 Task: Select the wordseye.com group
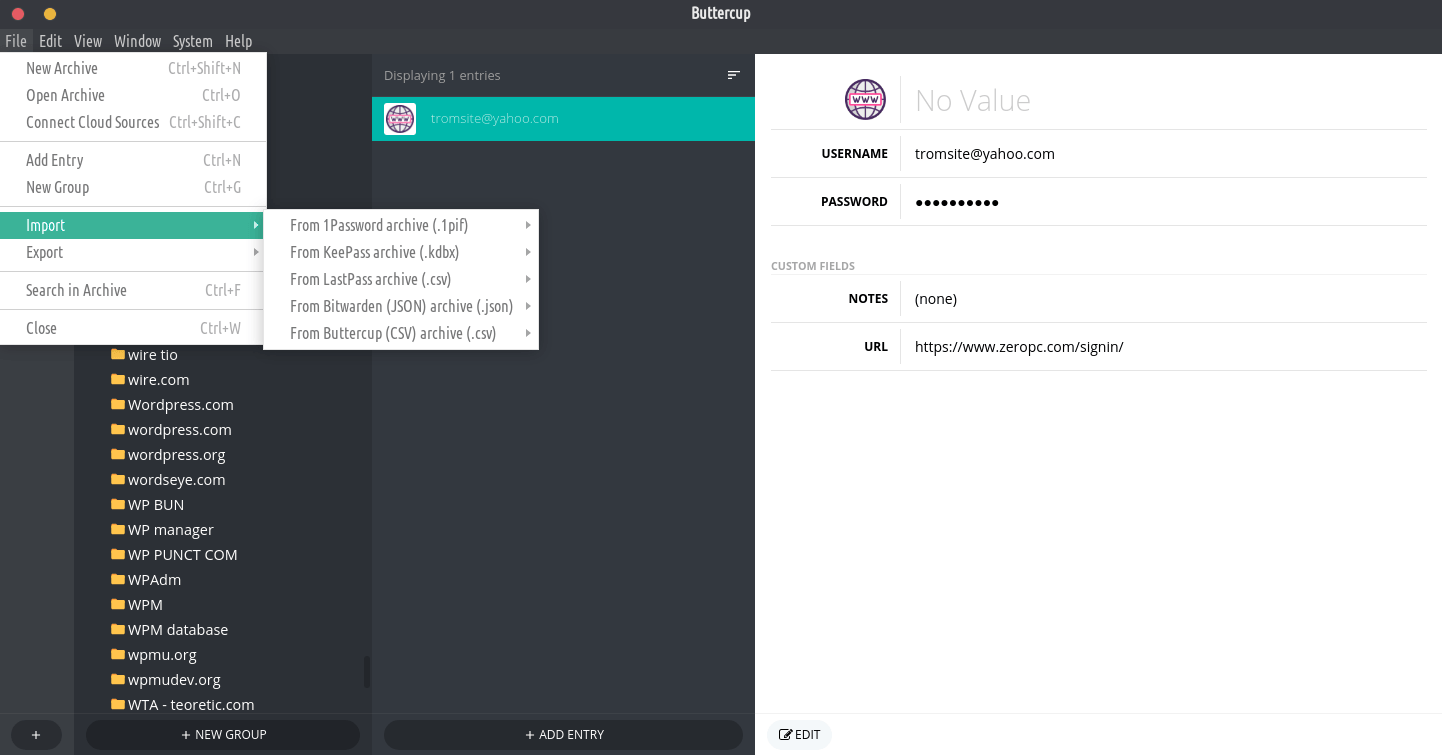click(176, 480)
